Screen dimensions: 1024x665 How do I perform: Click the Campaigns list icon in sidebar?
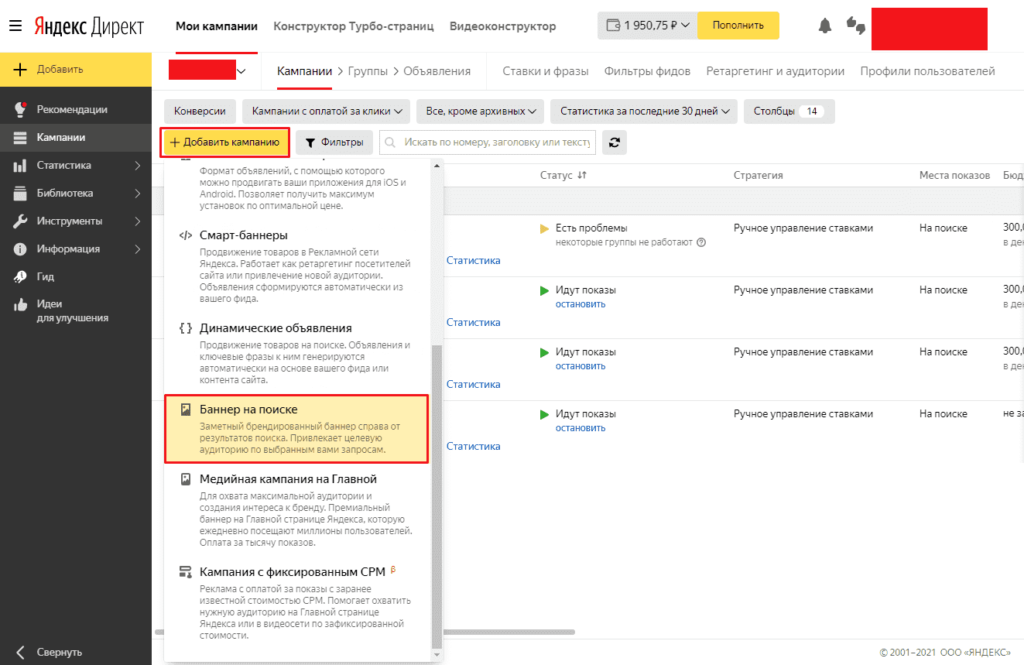[20, 137]
